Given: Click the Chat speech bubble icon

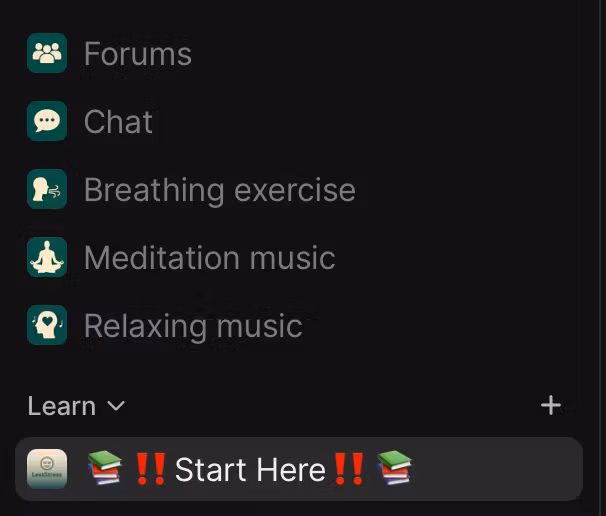Looking at the screenshot, I should coord(47,121).
